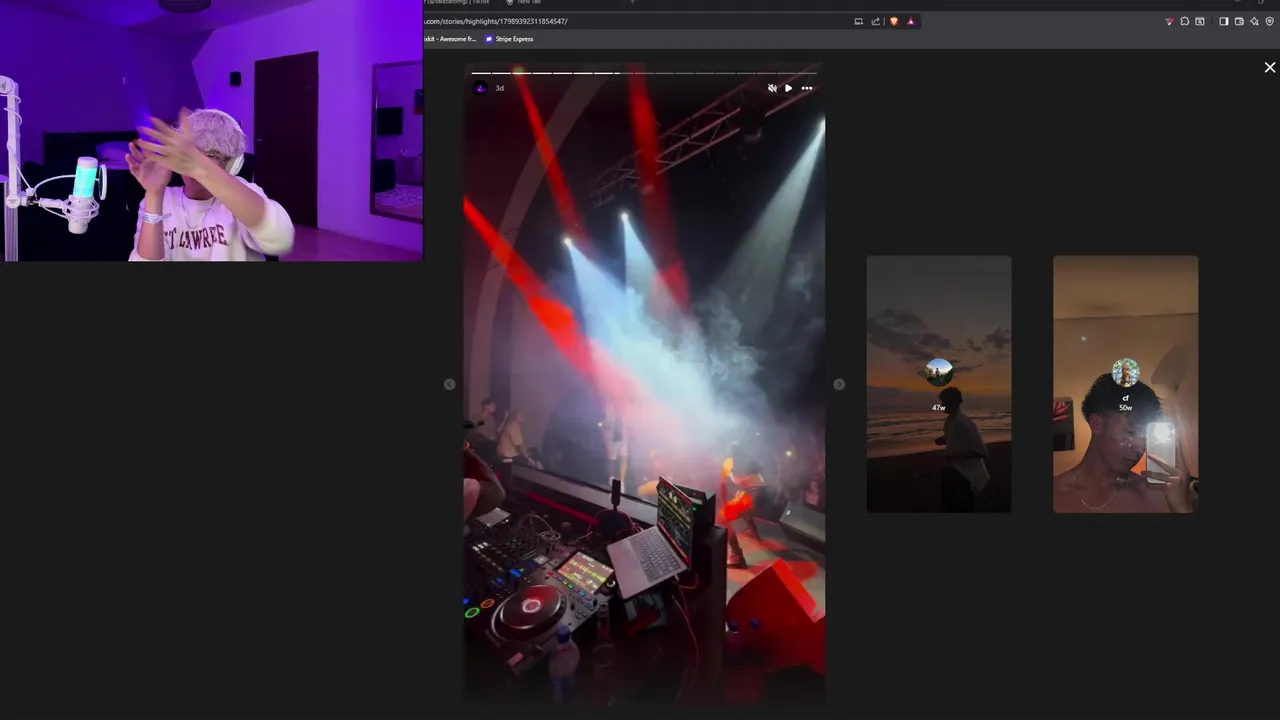
Task: Toggle the browser sidebar panel icon
Action: (x=1224, y=21)
